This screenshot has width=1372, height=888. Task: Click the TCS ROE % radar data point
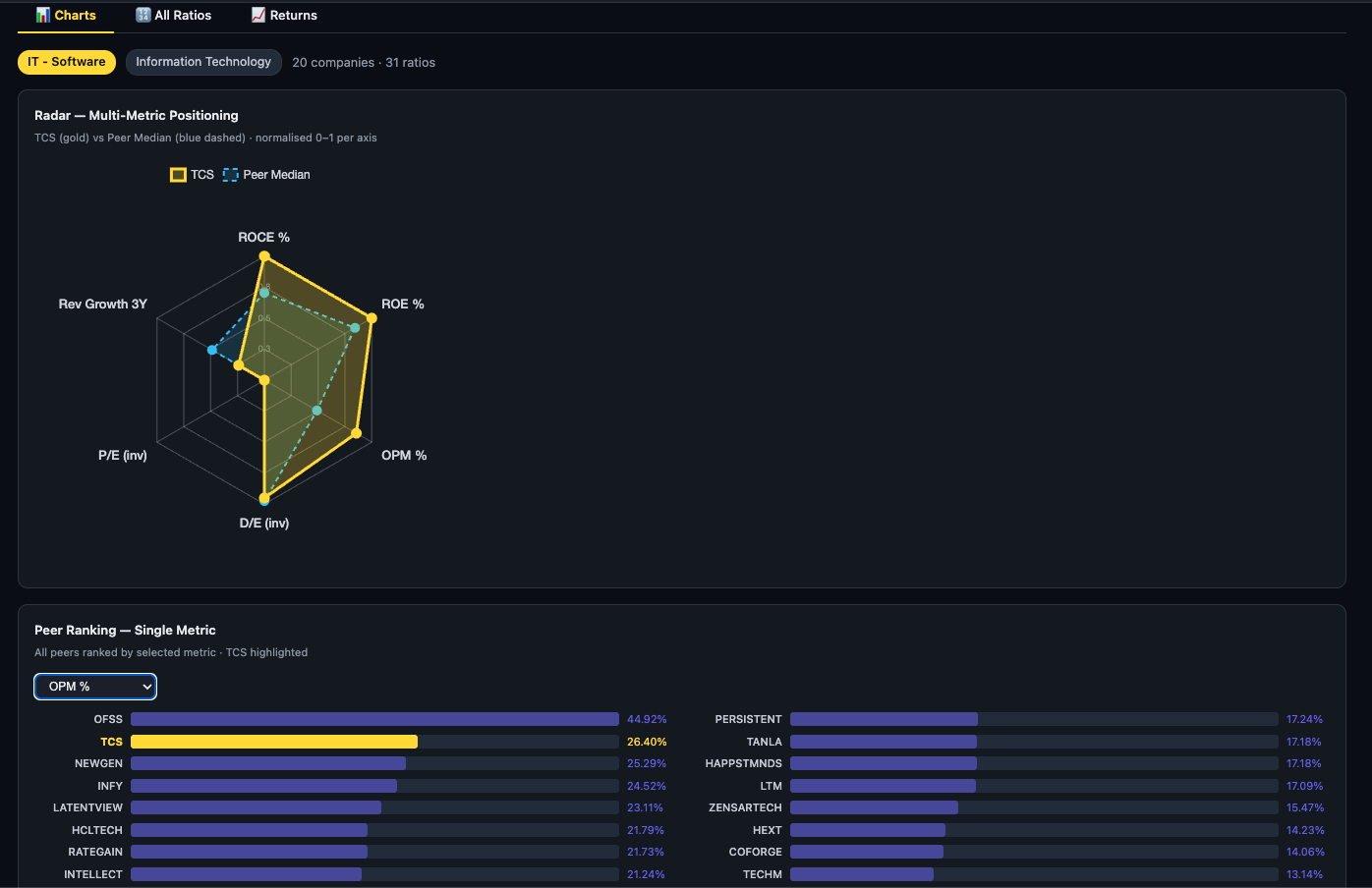click(x=372, y=318)
